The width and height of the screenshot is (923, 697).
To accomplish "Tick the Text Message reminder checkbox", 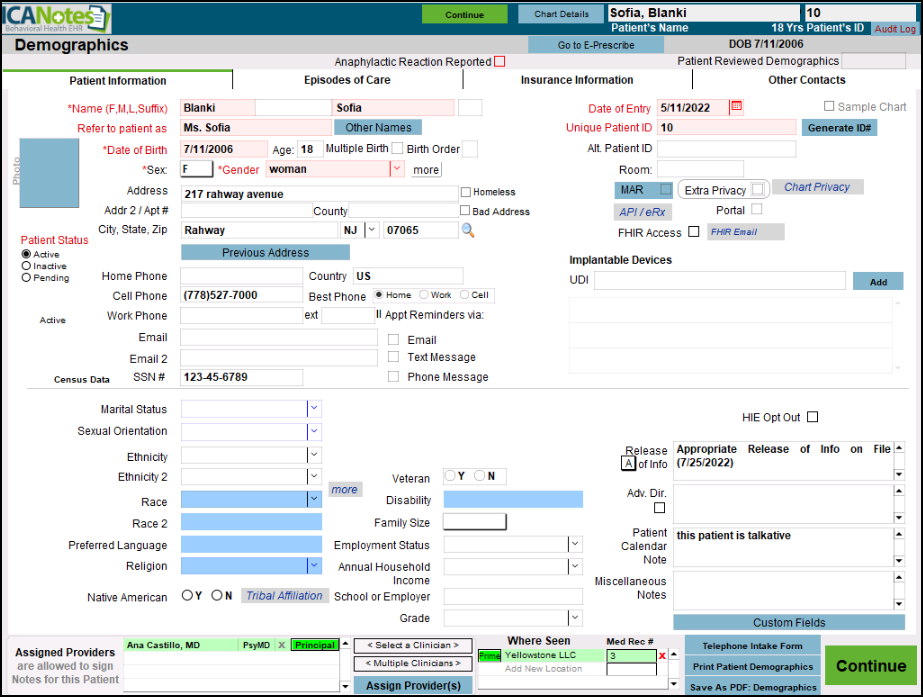I will click(394, 357).
